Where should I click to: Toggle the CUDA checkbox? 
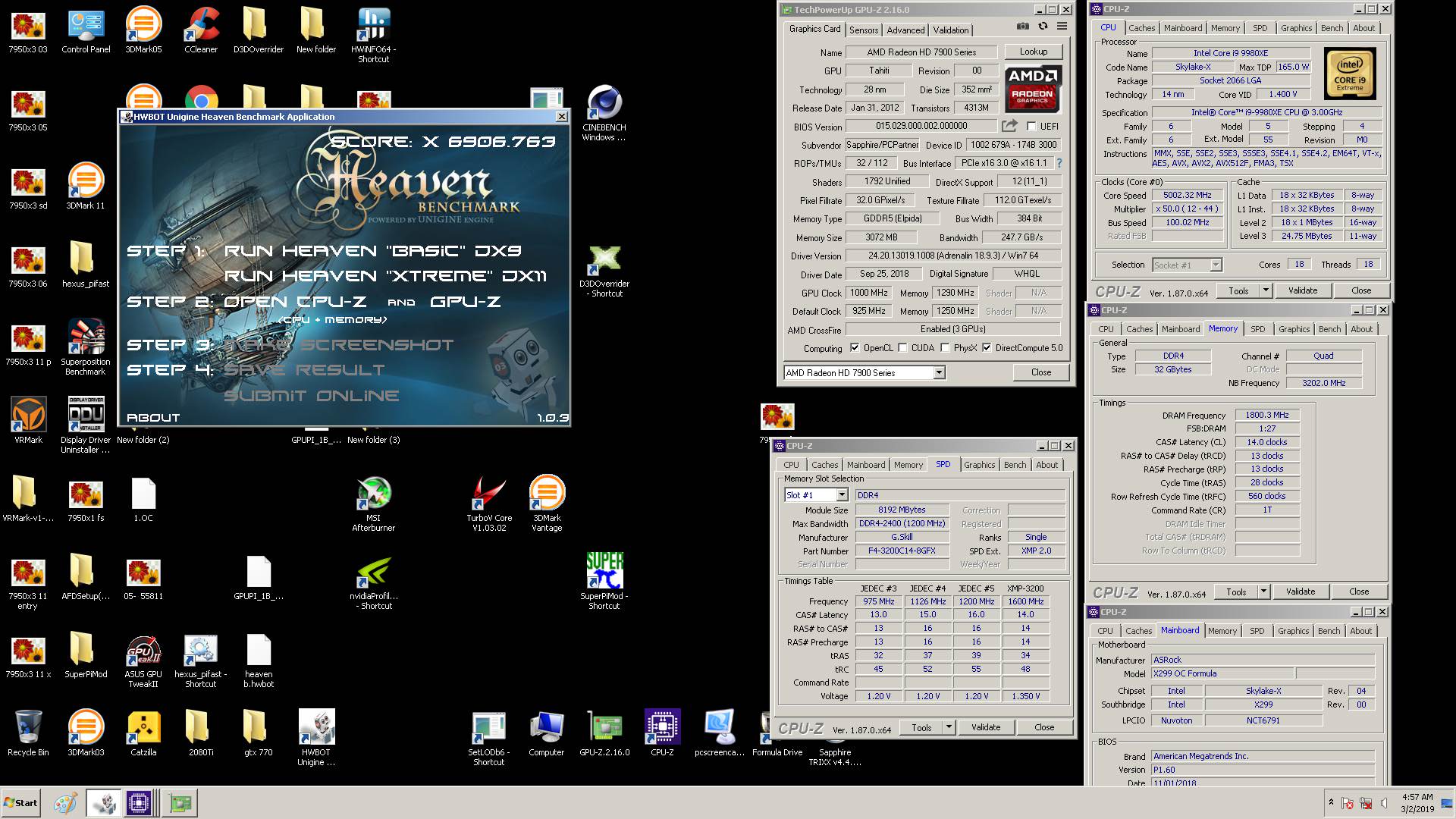902,348
